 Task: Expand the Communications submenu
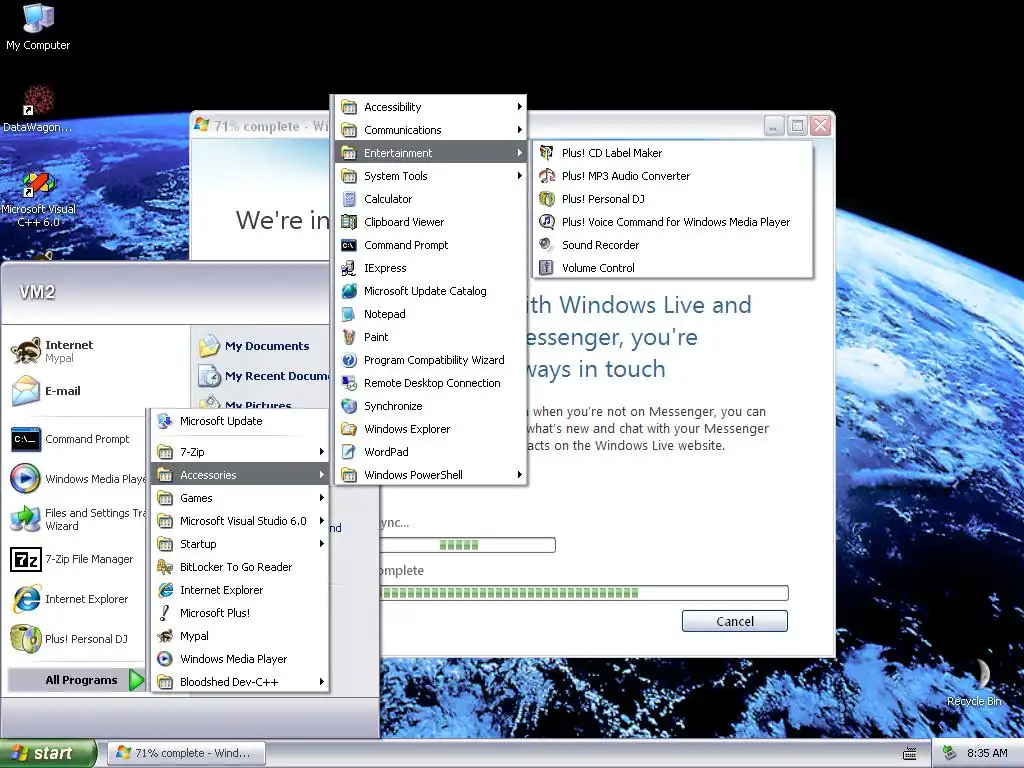431,130
